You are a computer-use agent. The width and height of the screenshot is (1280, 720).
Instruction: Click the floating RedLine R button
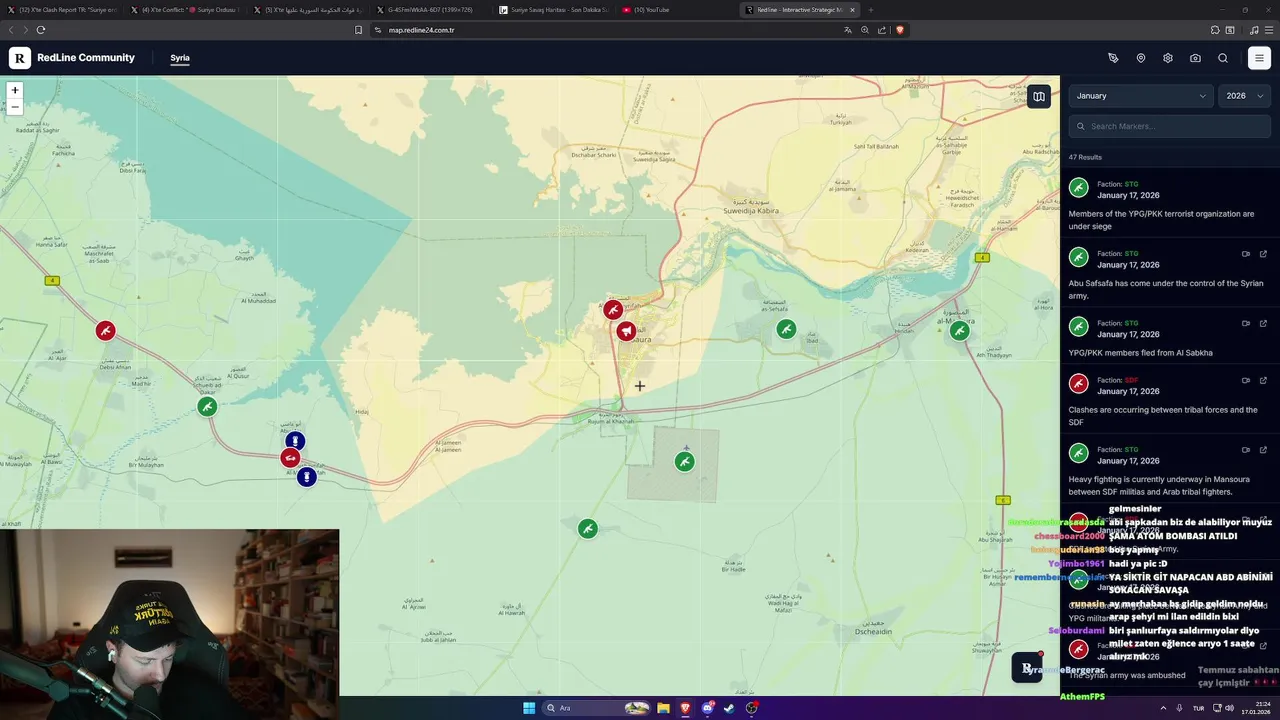(1027, 668)
